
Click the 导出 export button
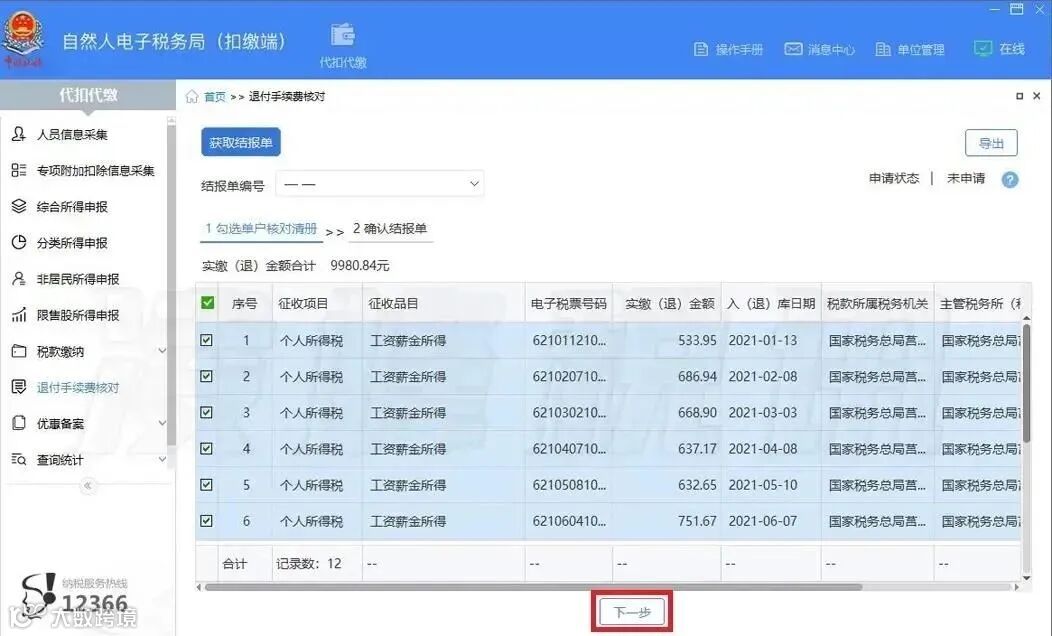[x=991, y=143]
